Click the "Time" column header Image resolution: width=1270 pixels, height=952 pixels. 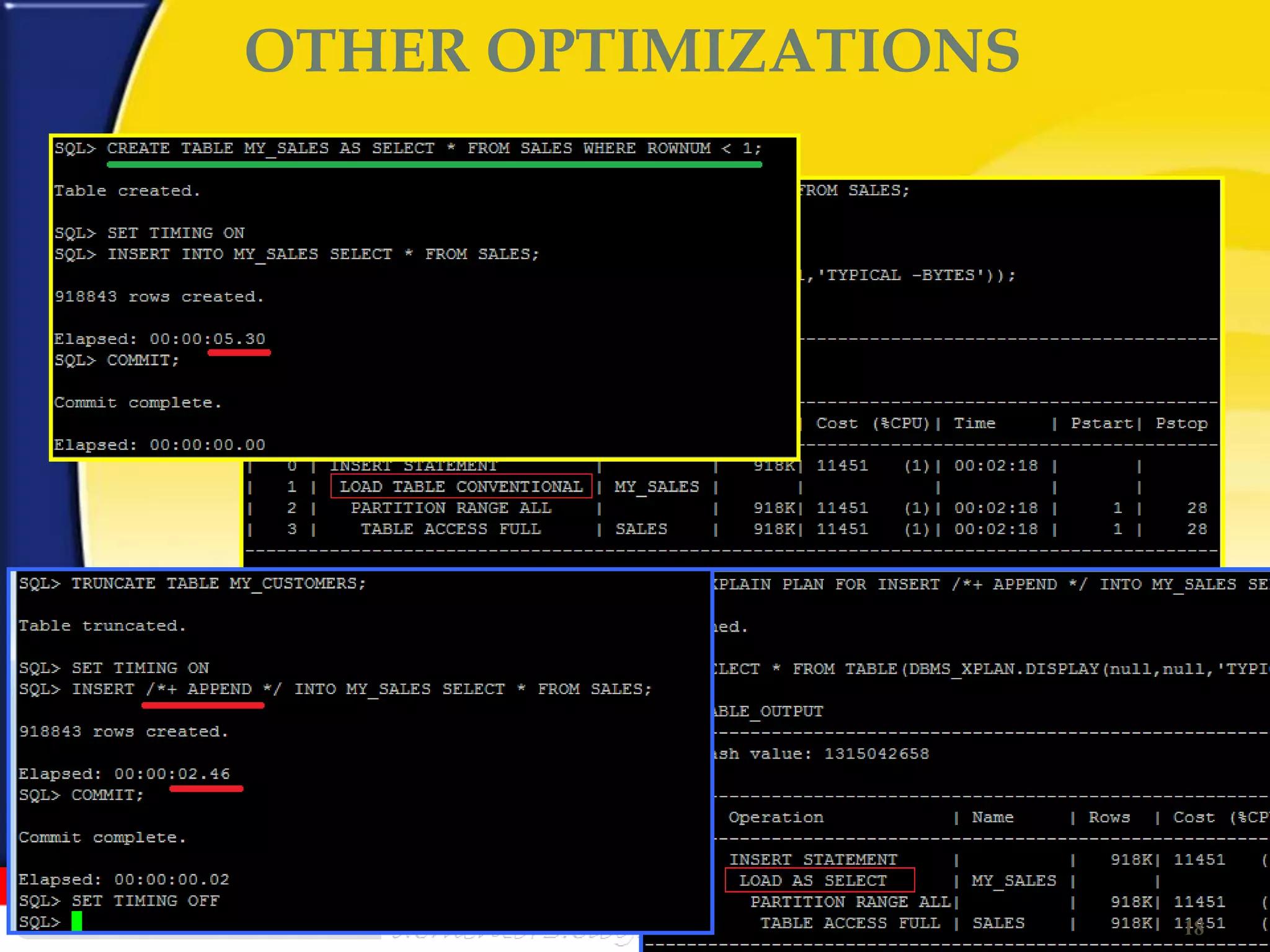pos(974,423)
